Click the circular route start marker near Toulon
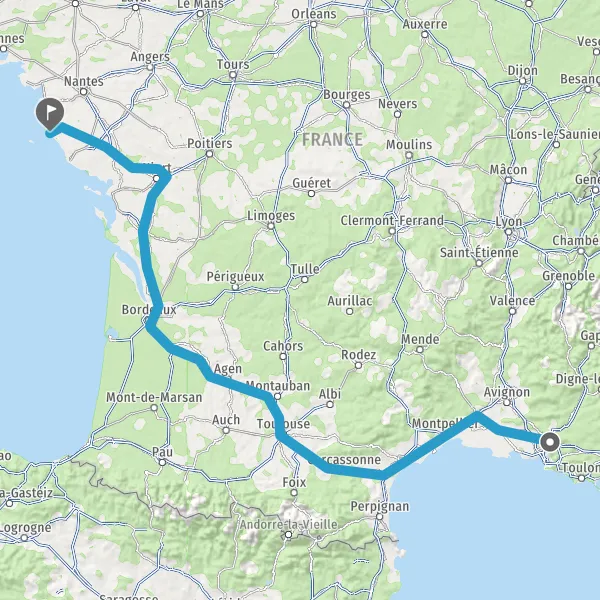The image size is (600, 600). click(x=550, y=443)
